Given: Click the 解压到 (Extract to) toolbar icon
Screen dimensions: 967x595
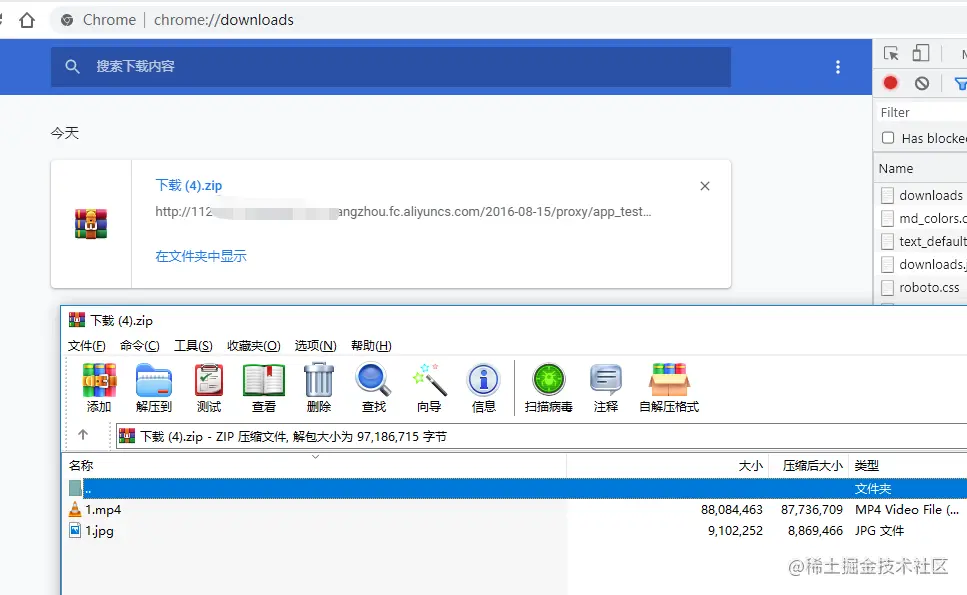Looking at the screenshot, I should 154,387.
